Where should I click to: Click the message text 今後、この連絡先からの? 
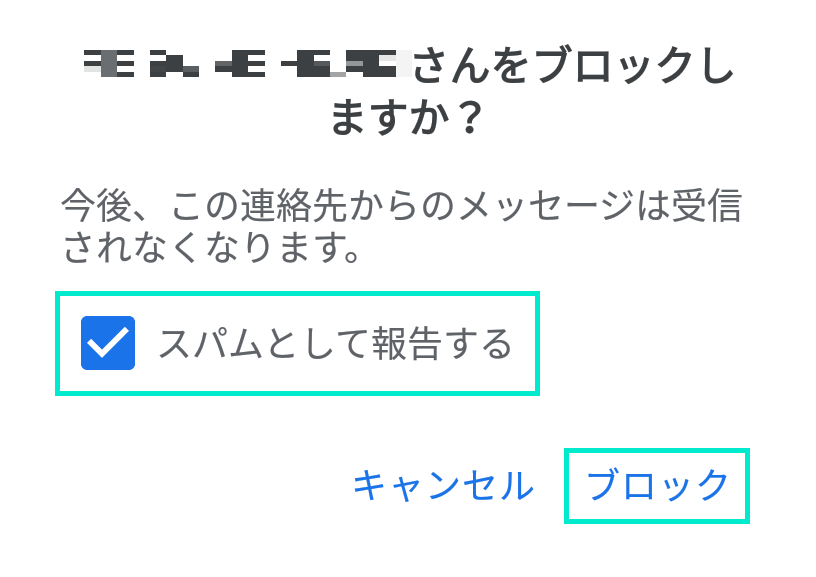pyautogui.click(x=260, y=207)
